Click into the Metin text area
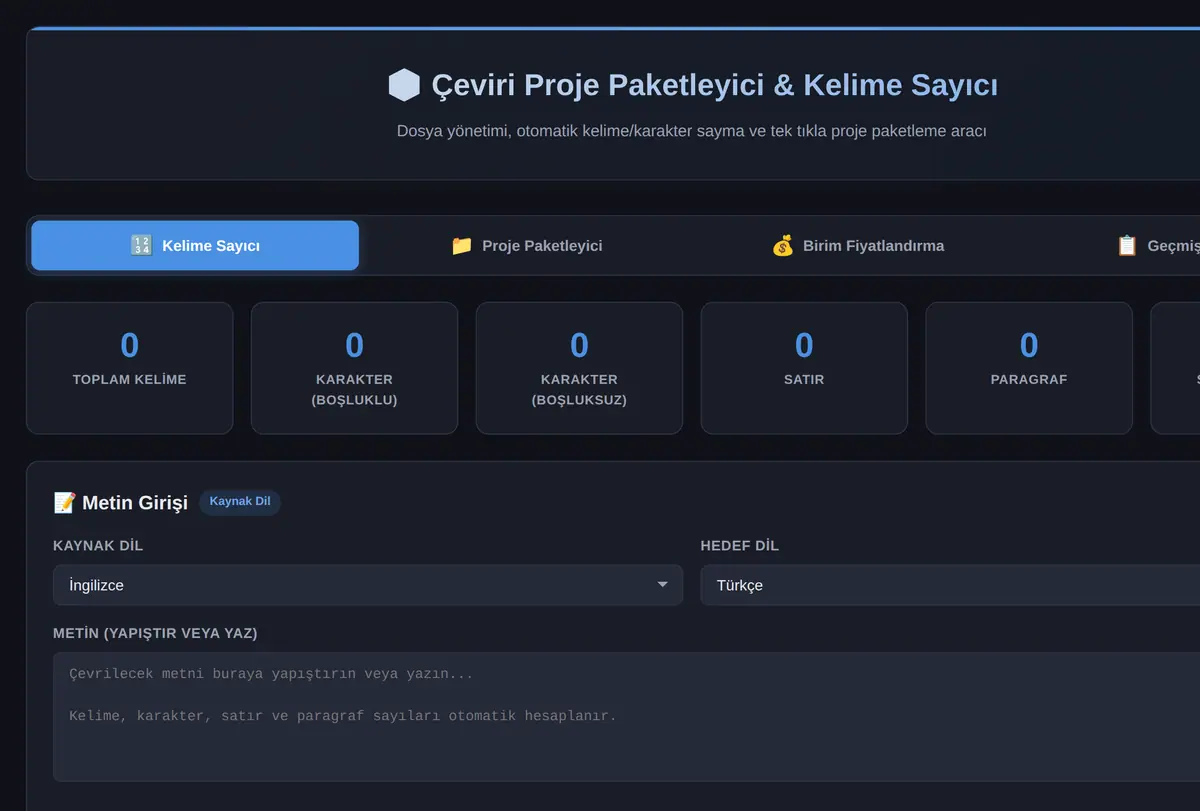Screen dimensions: 1200x811 tap(626, 717)
